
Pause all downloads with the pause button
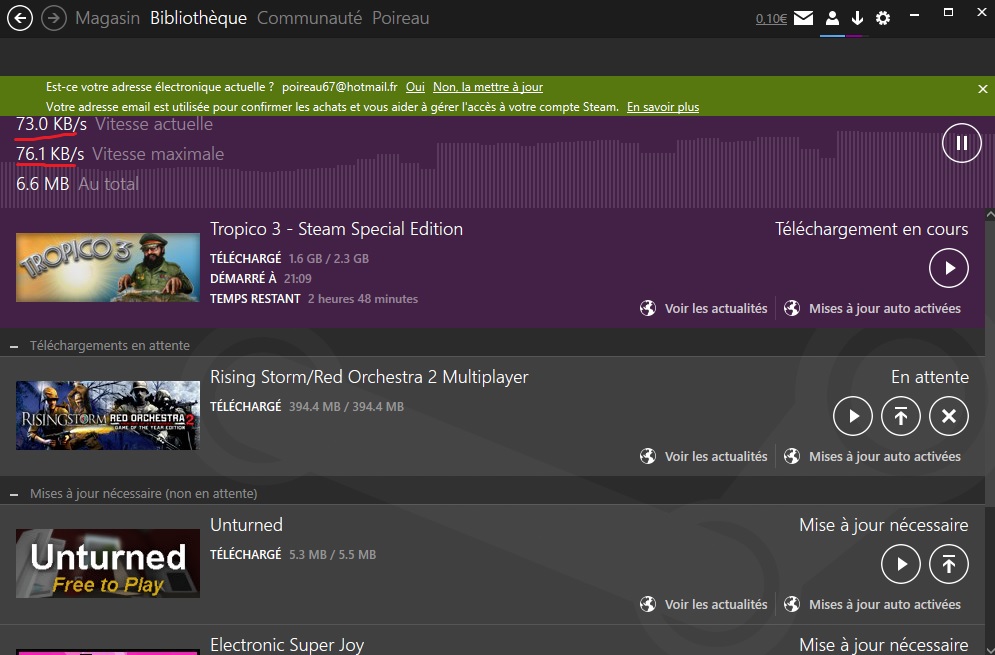click(961, 144)
